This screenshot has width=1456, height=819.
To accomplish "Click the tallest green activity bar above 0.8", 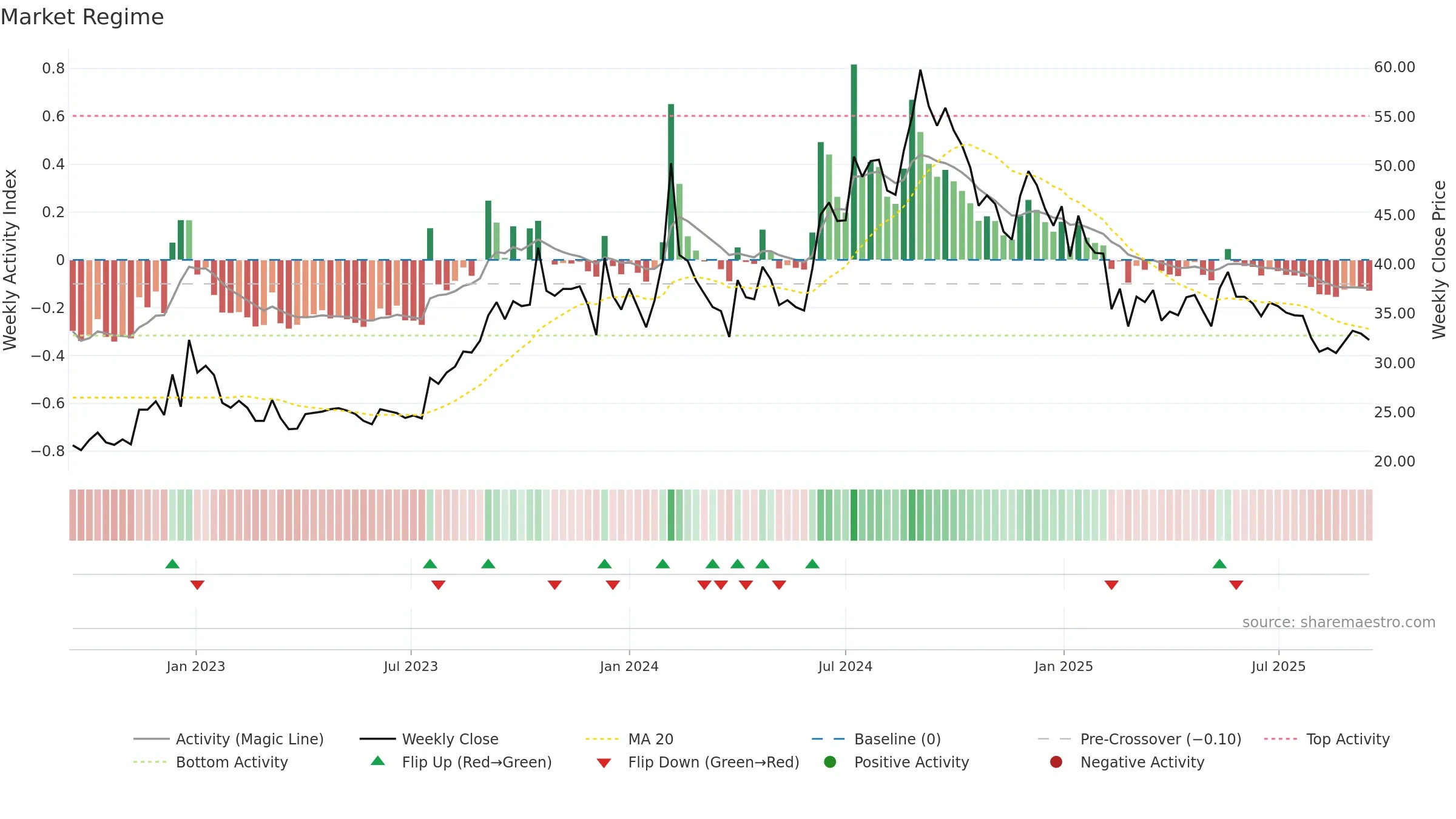I will click(854, 162).
